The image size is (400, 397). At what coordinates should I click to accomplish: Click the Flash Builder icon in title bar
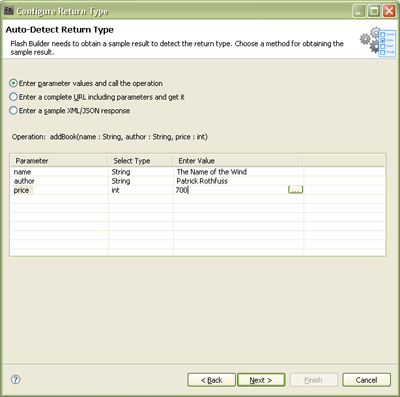[x=9, y=10]
